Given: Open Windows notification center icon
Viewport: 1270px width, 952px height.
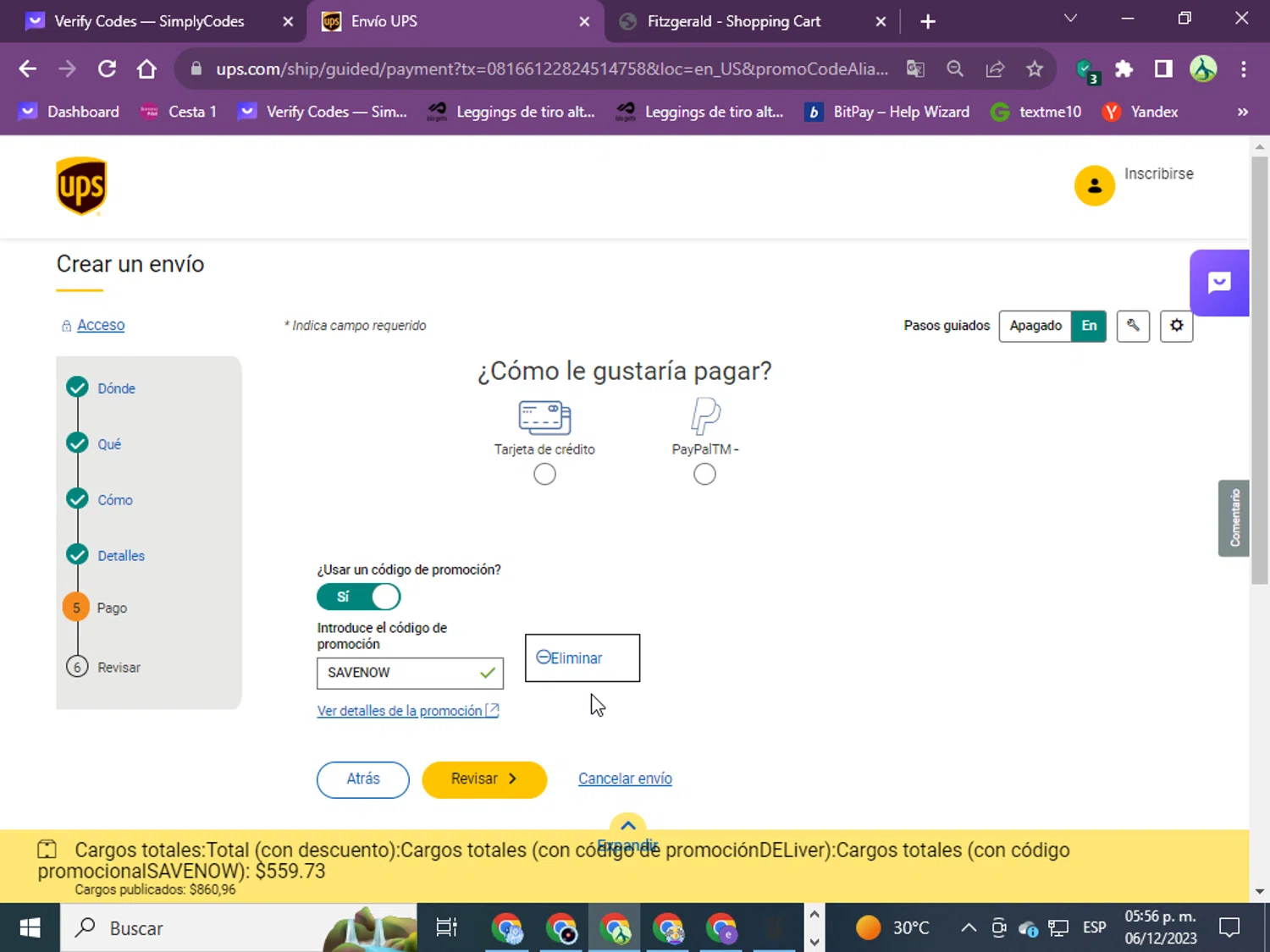Looking at the screenshot, I should point(1229,927).
